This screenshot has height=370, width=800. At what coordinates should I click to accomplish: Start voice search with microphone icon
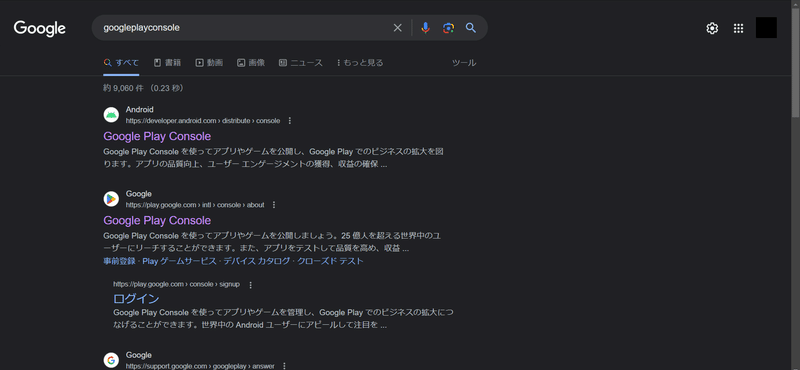click(x=426, y=28)
